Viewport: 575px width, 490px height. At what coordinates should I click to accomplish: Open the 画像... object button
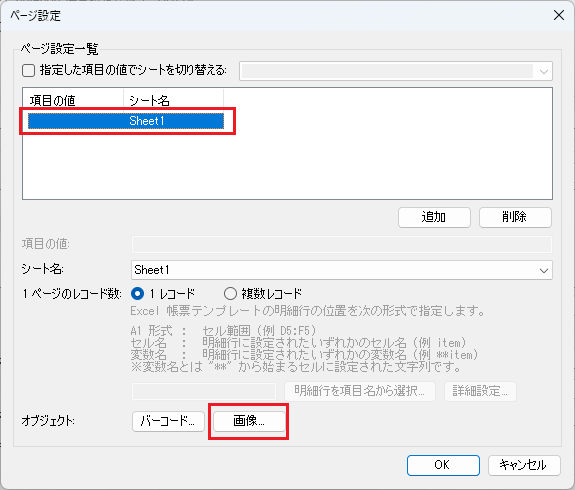point(249,421)
